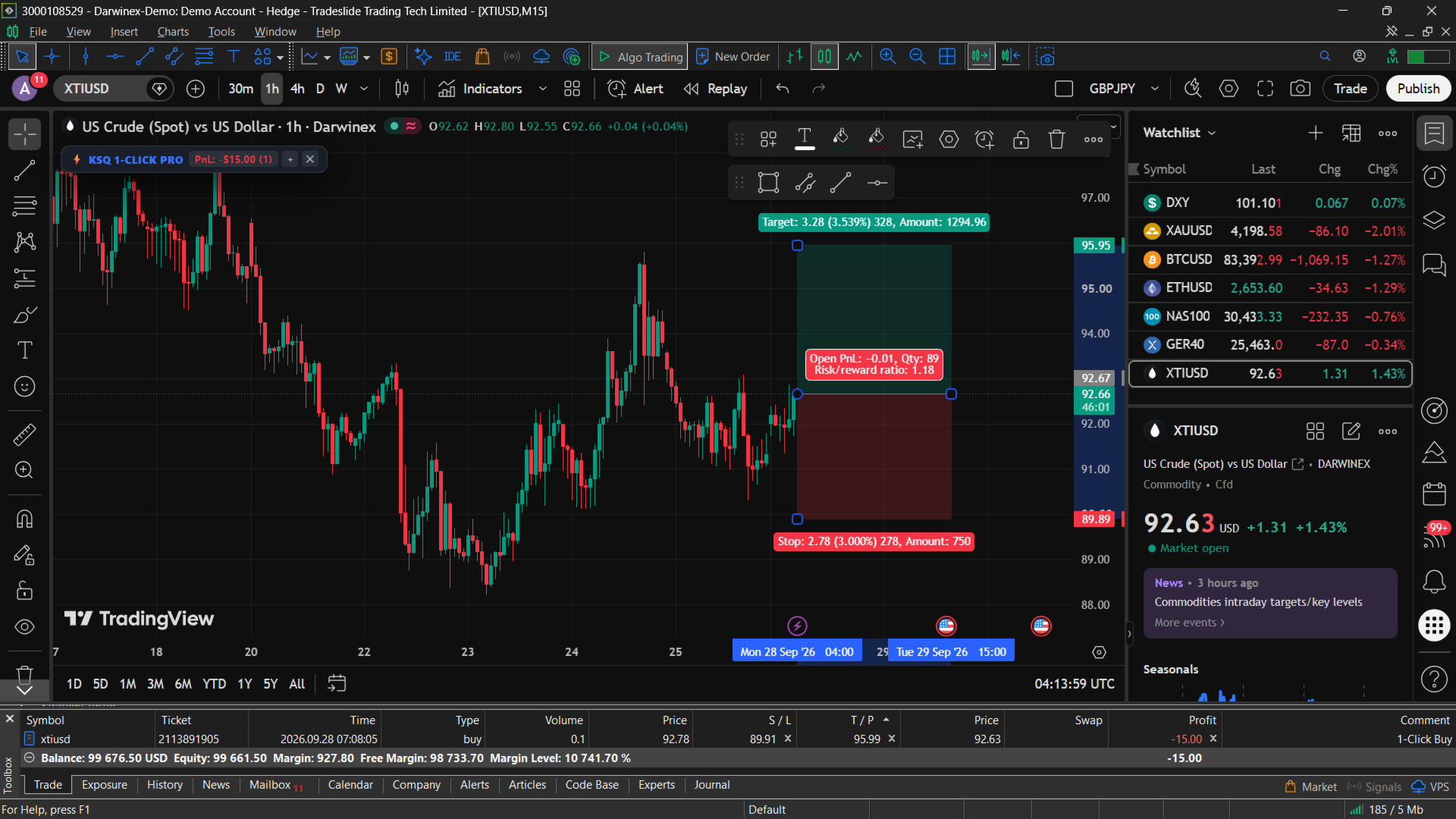The height and width of the screenshot is (819, 1456).
Task: Toggle hide all drawings eye icon
Action: tap(24, 626)
